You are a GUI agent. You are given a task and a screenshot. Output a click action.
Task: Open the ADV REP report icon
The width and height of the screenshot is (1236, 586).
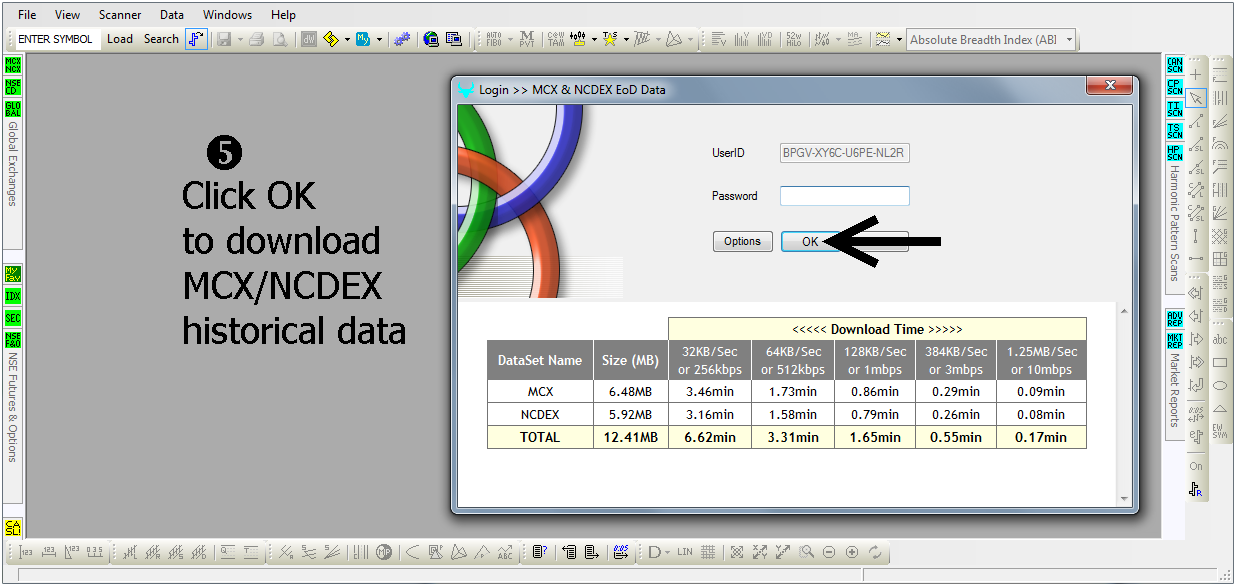1175,319
